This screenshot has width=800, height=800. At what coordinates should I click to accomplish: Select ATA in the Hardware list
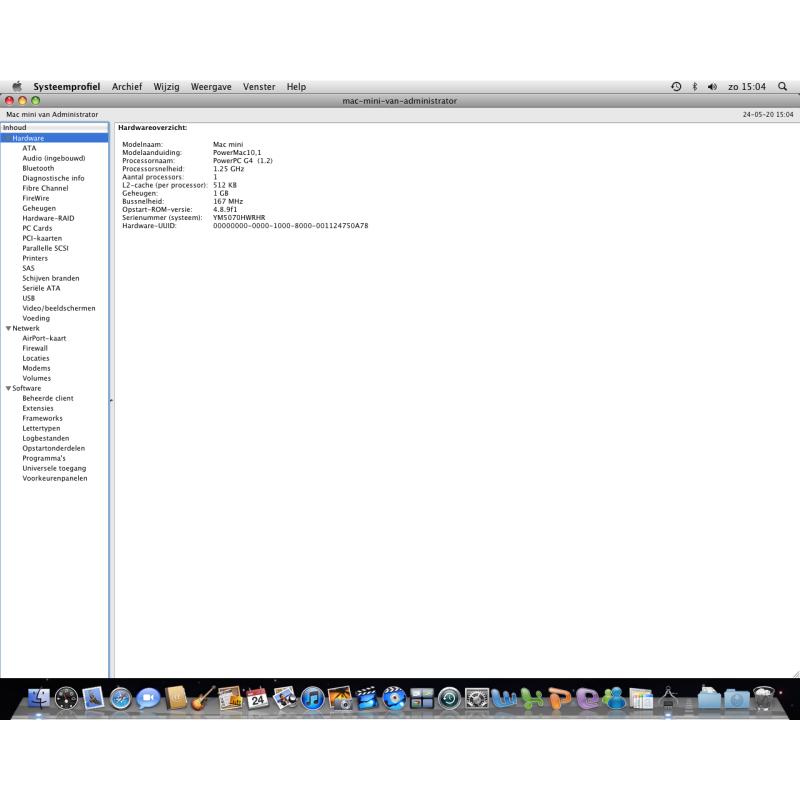pyautogui.click(x=29, y=148)
